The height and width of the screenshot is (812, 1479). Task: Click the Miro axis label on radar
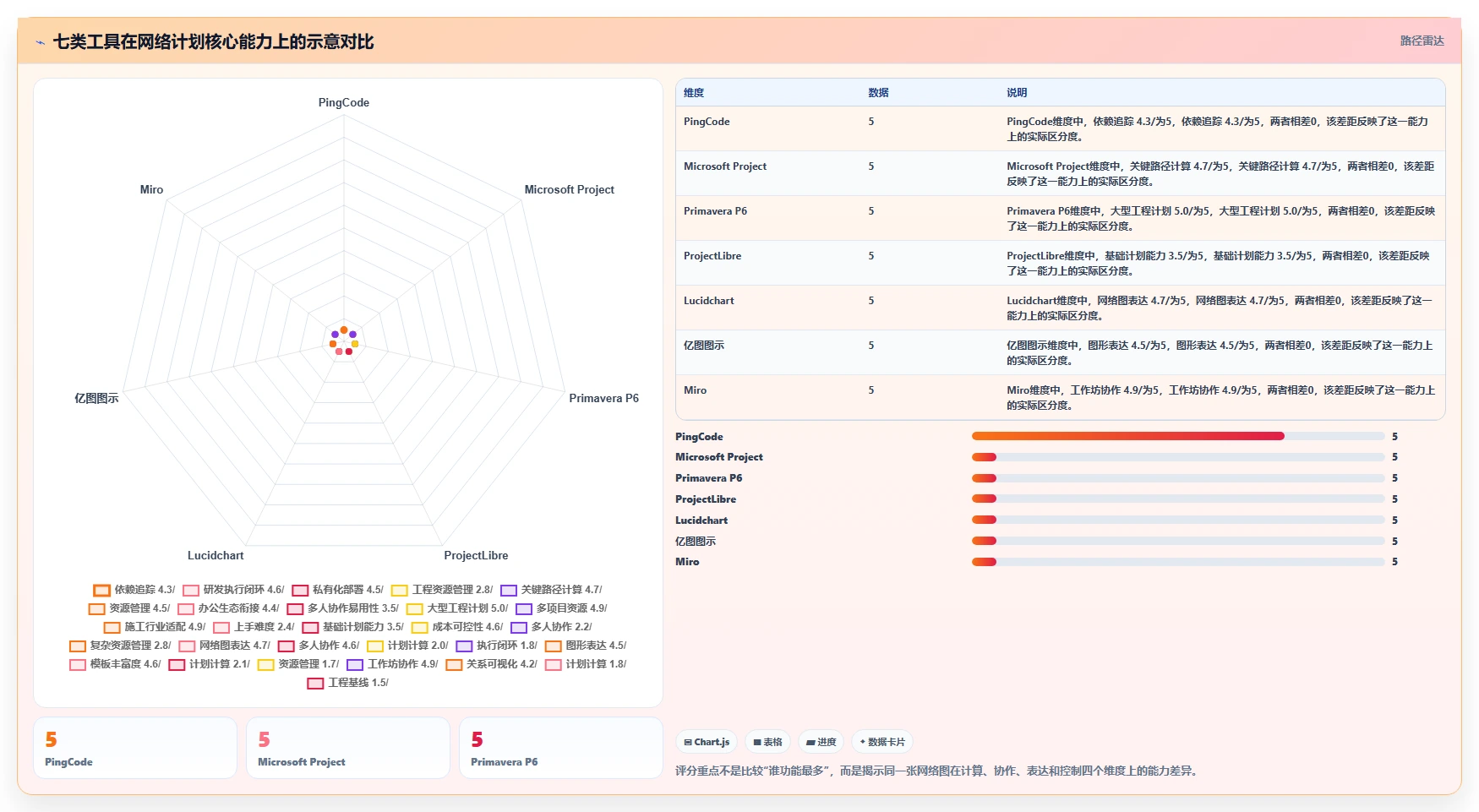tap(151, 190)
